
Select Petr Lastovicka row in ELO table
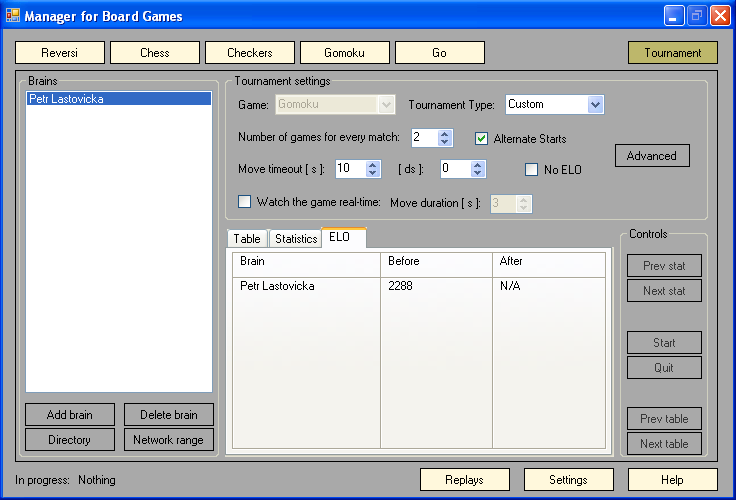pos(419,286)
